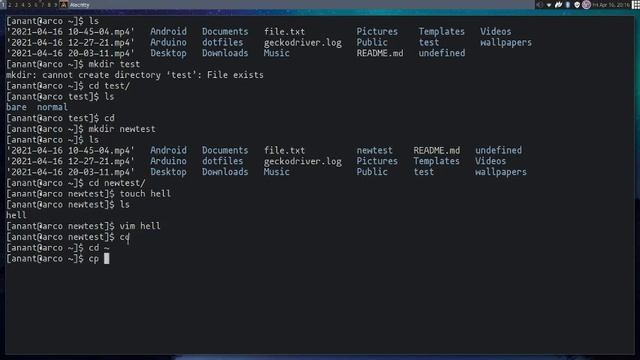640x360 pixels.
Task: Click '2021-04-16 20-03-11.mp4' in second listing
Action: tap(70, 172)
